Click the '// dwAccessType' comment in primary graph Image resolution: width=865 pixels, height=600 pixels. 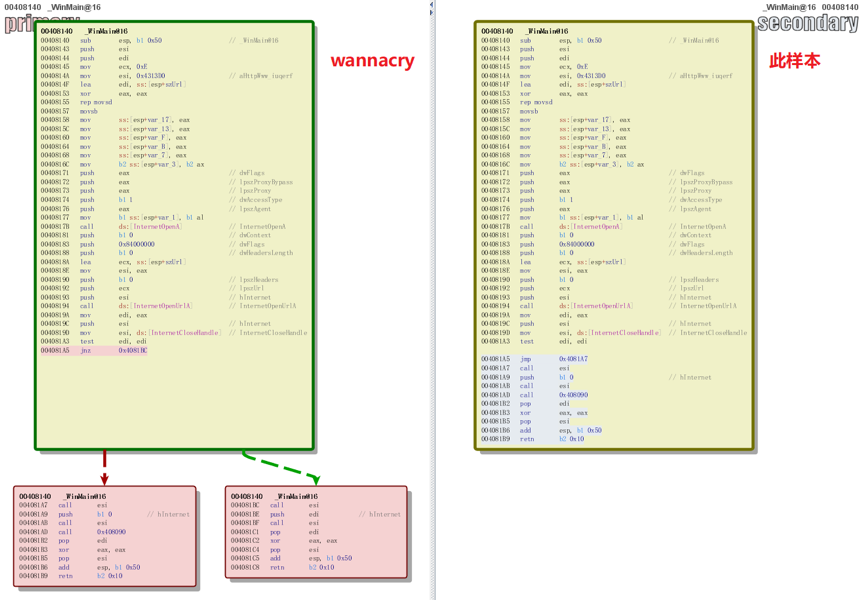pos(255,200)
